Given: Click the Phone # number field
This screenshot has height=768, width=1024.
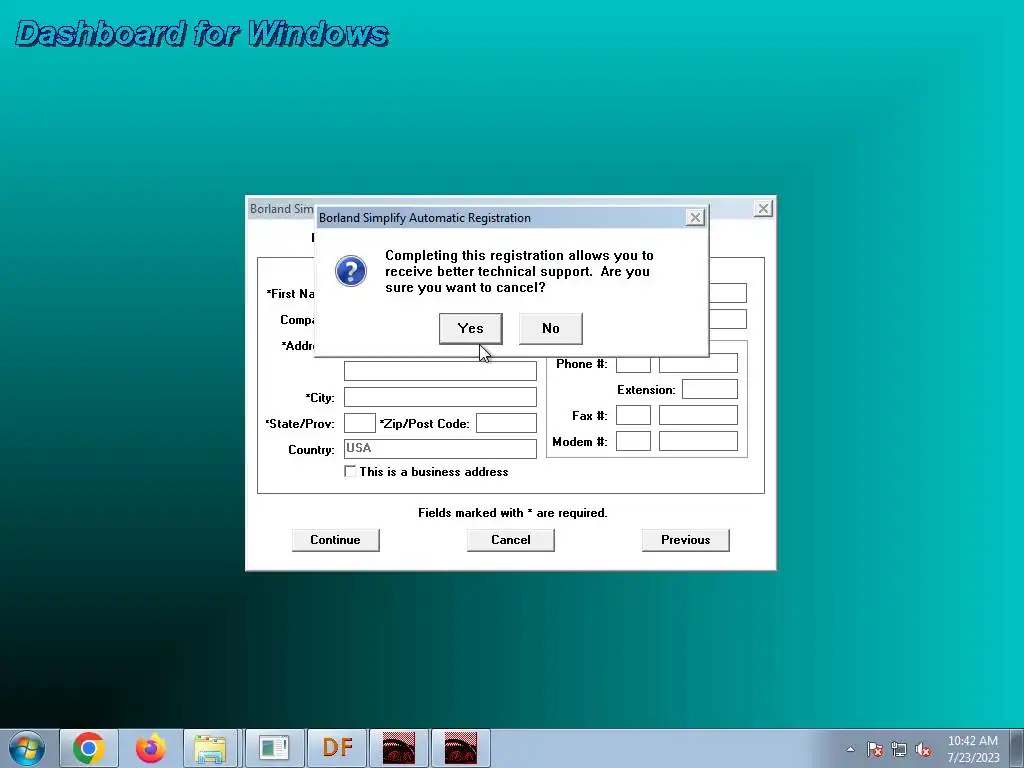Looking at the screenshot, I should coord(698,364).
